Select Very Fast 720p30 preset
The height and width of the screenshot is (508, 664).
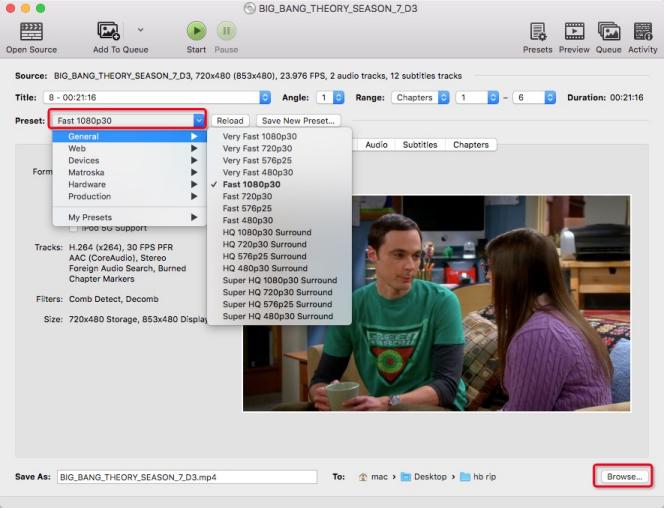tap(258, 148)
